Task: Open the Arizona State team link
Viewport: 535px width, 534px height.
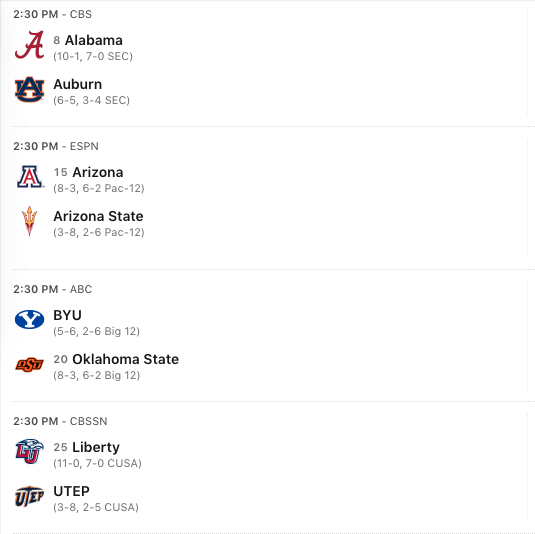Action: (98, 216)
